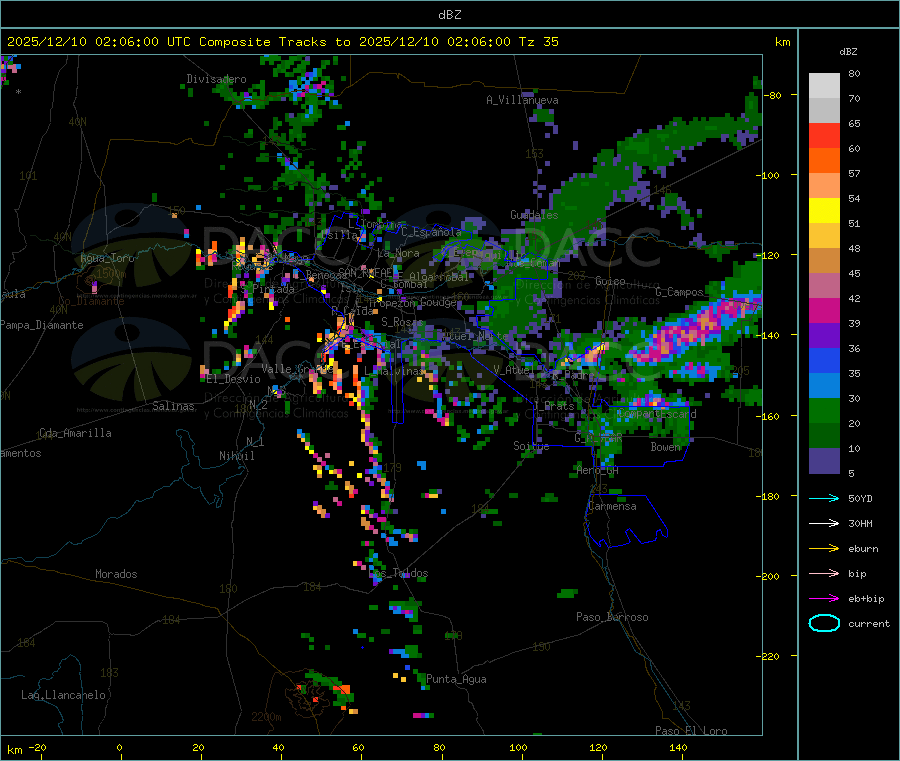
Task: Click the Punta_Agua map label
Action: coord(456,679)
